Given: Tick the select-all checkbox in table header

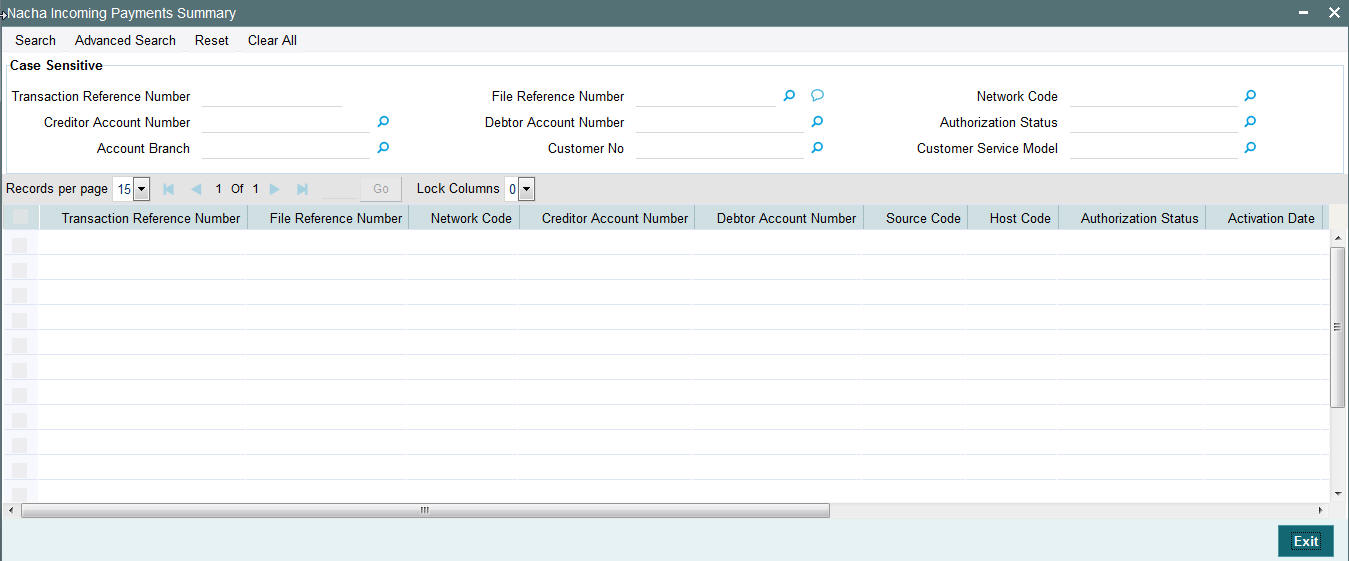Looking at the screenshot, I should [x=20, y=218].
